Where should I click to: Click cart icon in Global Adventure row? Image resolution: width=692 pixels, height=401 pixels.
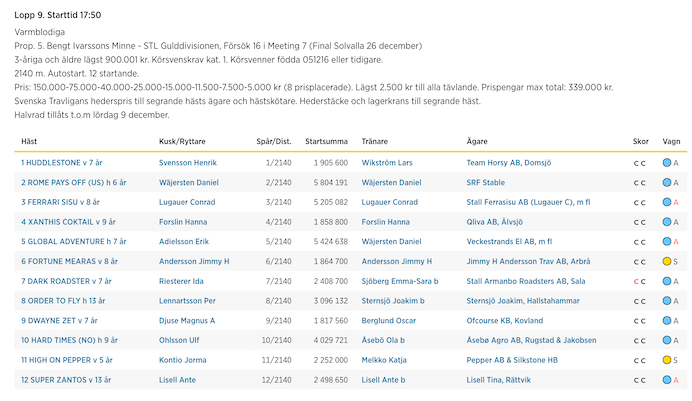666,241
